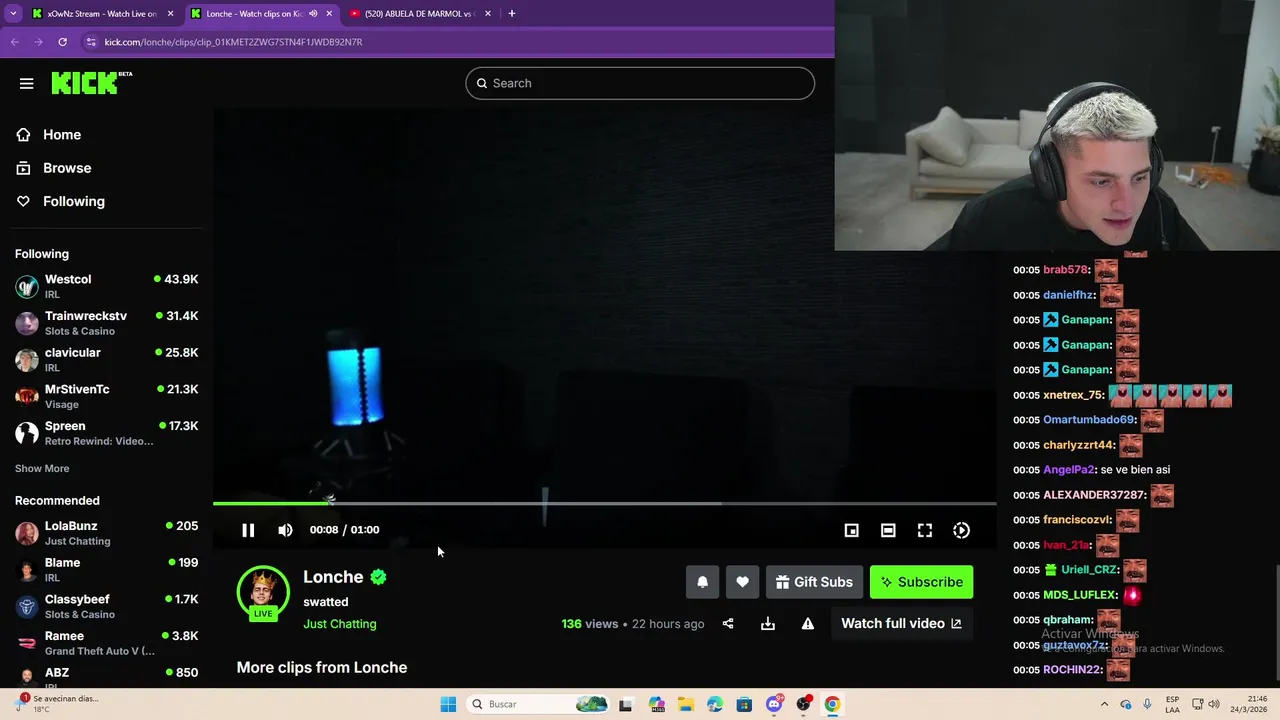This screenshot has width=1280, height=720.
Task: Open MrStivenTc channel in sidebar
Action: [x=106, y=396]
